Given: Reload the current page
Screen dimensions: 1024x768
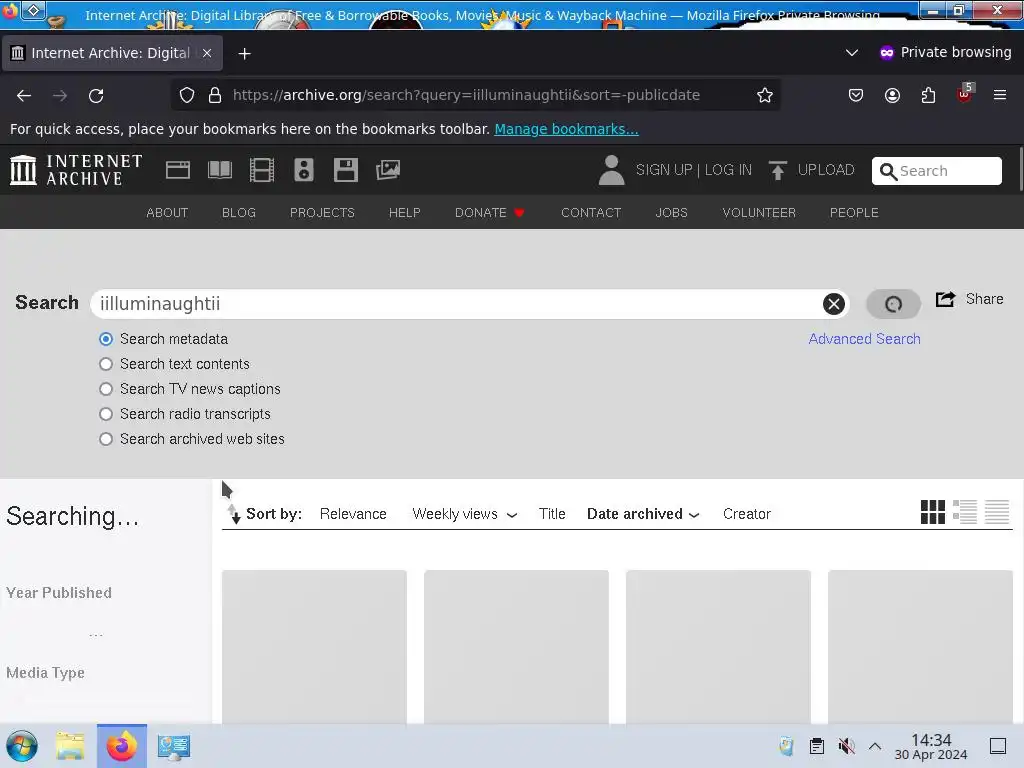Looking at the screenshot, I should coord(96,95).
